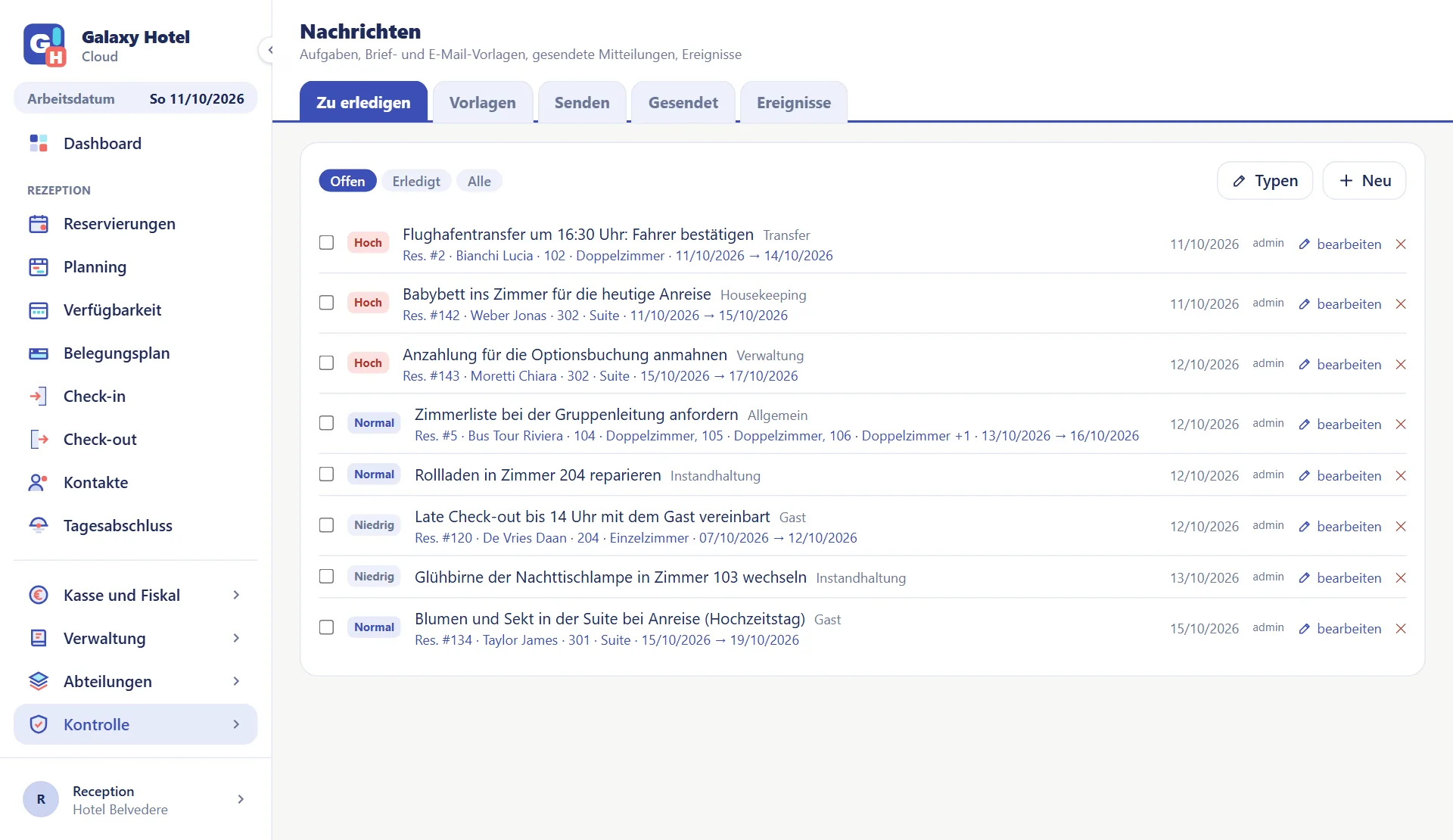
Task: Click the Verfügbarkeit icon
Action: (39, 310)
